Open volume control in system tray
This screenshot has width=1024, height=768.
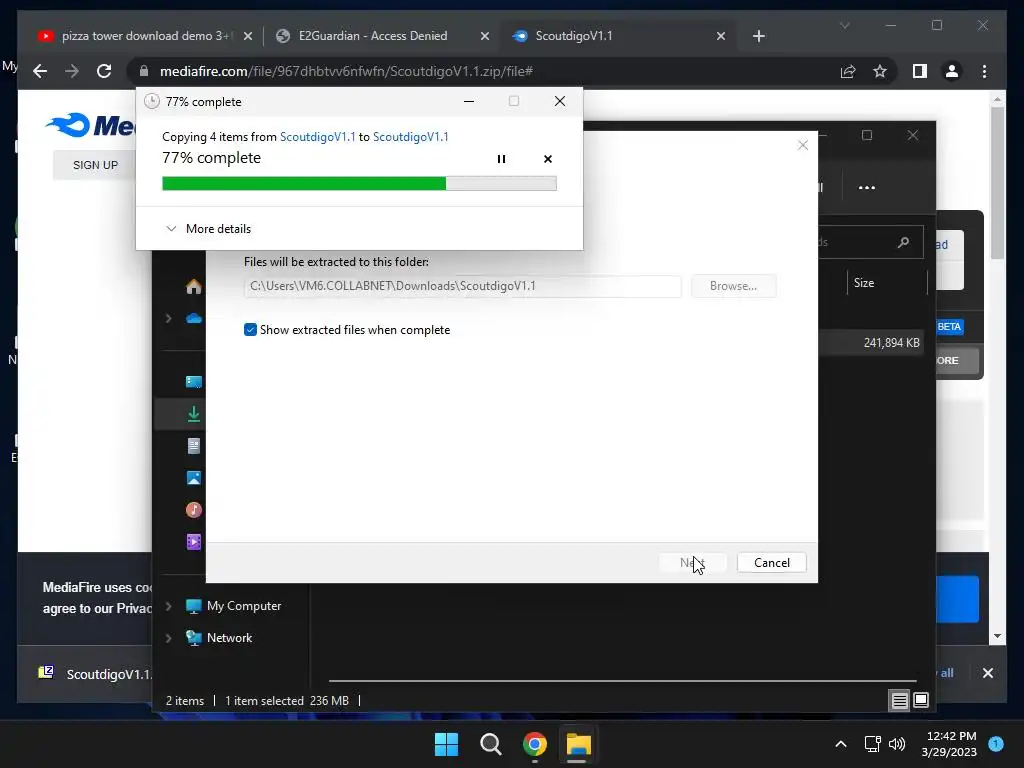897,744
